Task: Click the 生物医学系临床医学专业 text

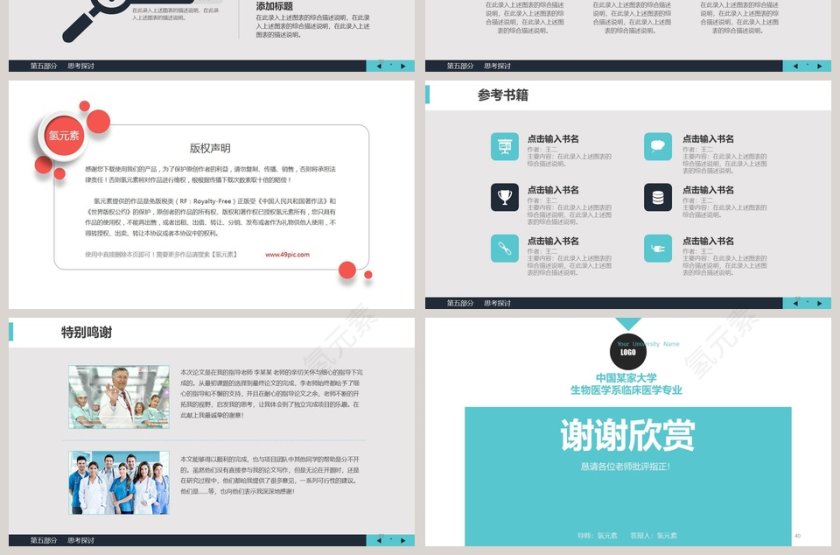Action: tap(626, 390)
